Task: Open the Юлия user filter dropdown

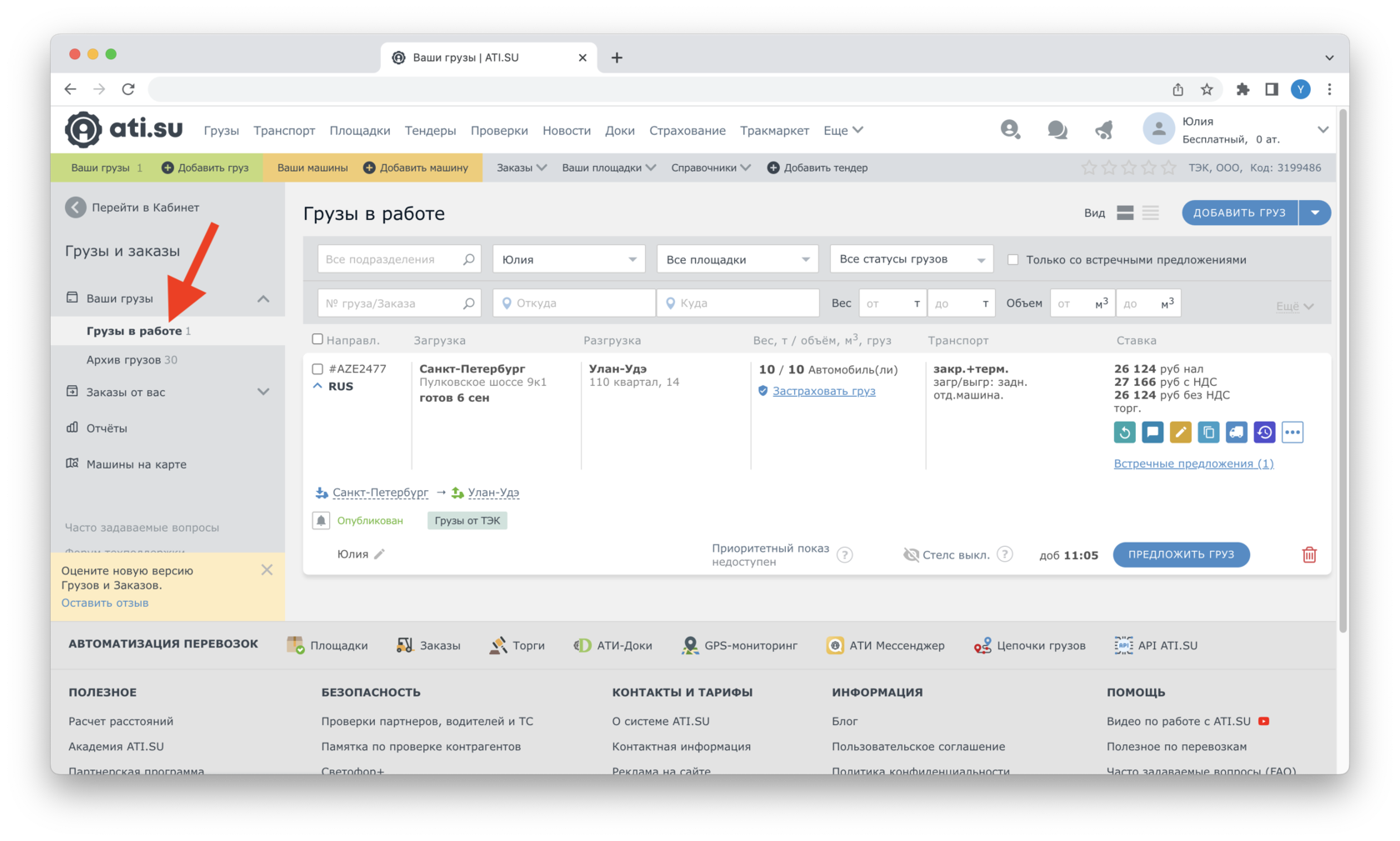Action: pos(568,259)
